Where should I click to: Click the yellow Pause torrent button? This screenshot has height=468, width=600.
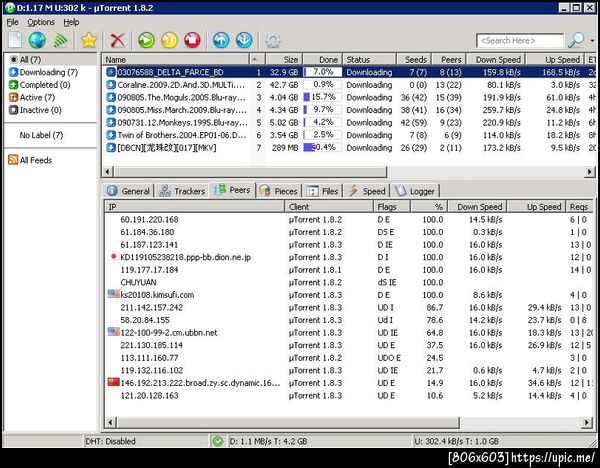click(x=169, y=40)
